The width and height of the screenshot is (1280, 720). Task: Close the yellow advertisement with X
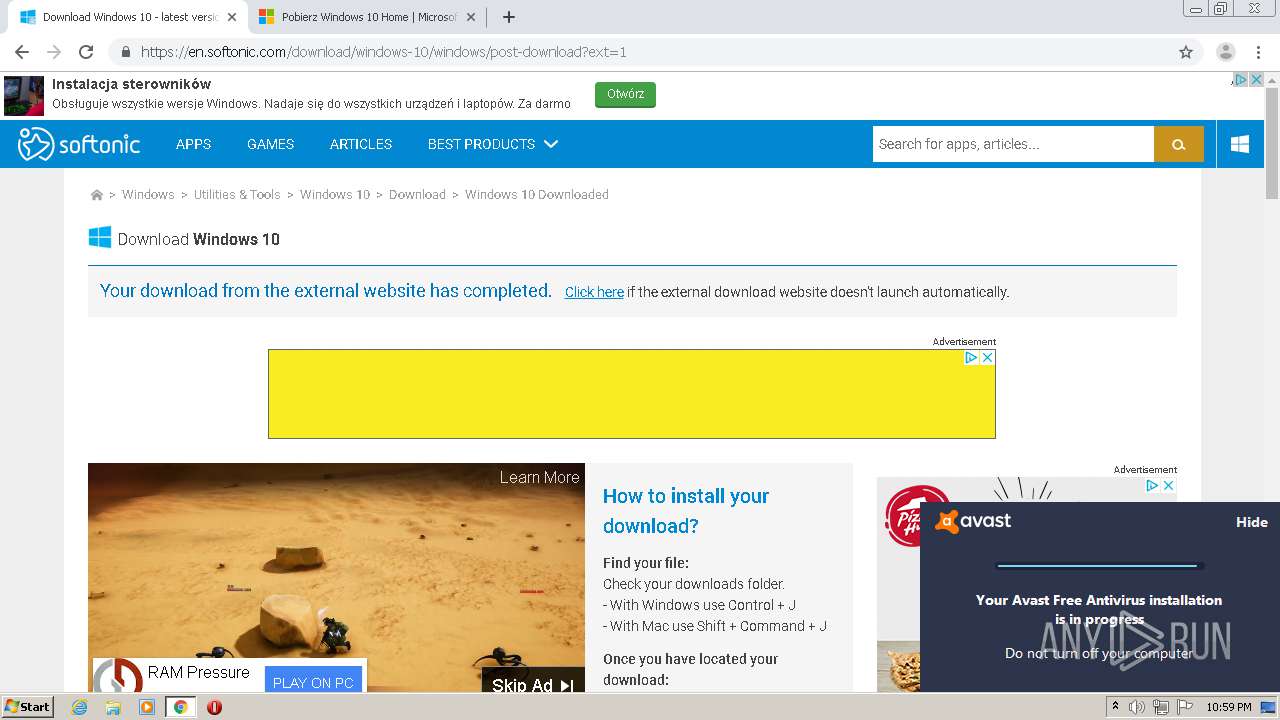click(987, 358)
